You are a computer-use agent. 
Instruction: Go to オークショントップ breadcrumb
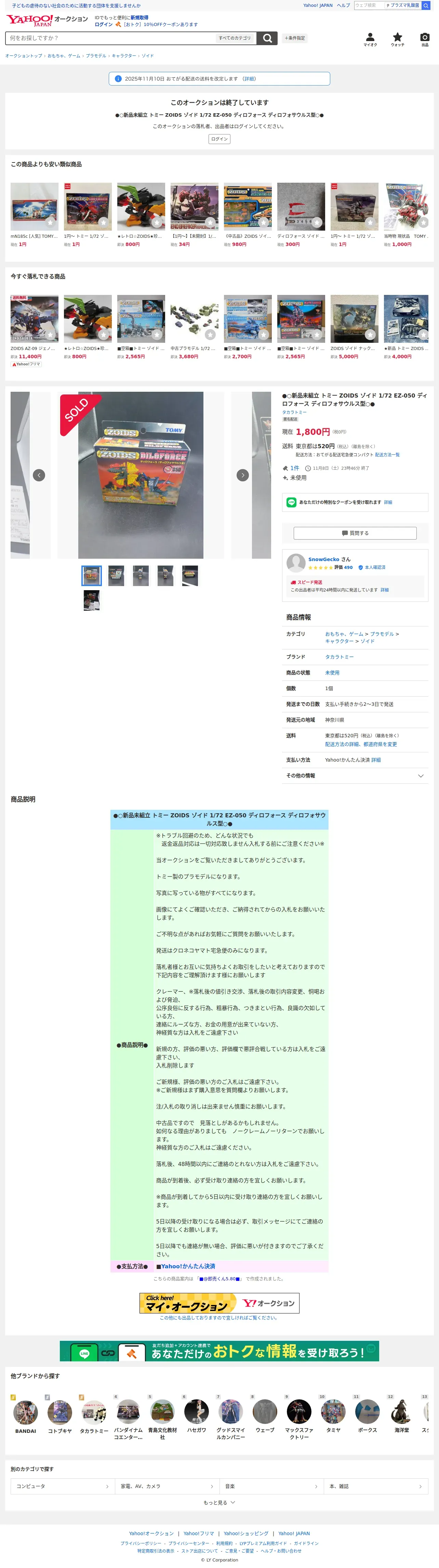[24, 56]
